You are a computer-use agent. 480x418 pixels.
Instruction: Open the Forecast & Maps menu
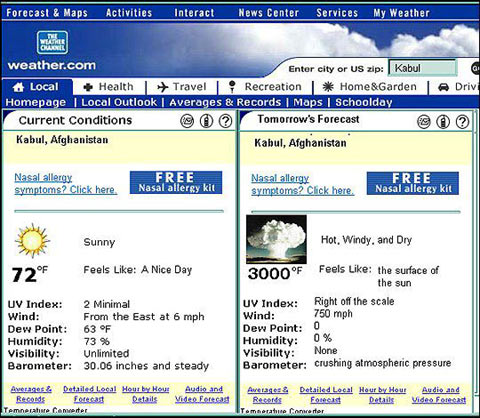tap(47, 13)
